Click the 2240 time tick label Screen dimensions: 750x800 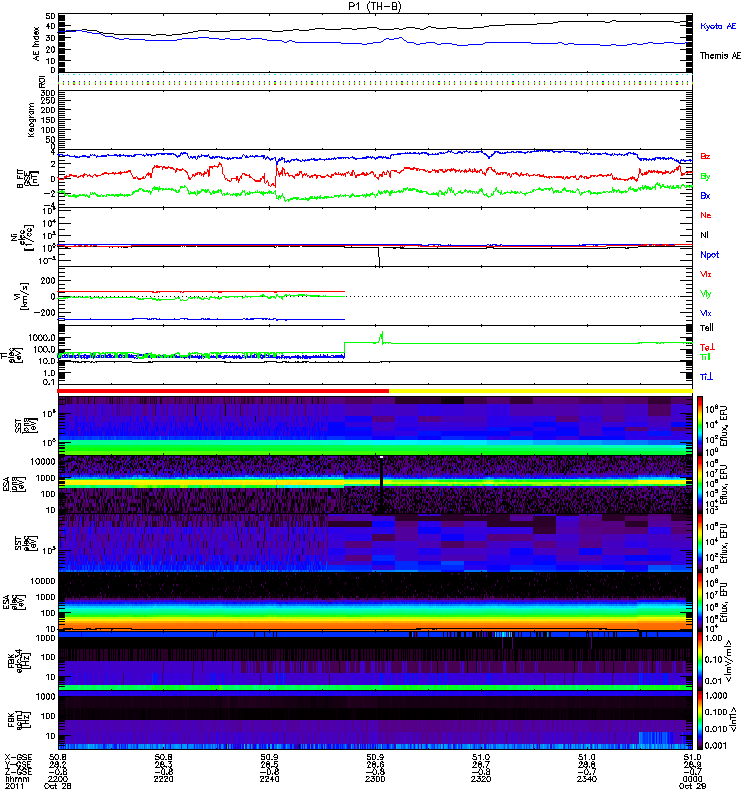coord(269,779)
